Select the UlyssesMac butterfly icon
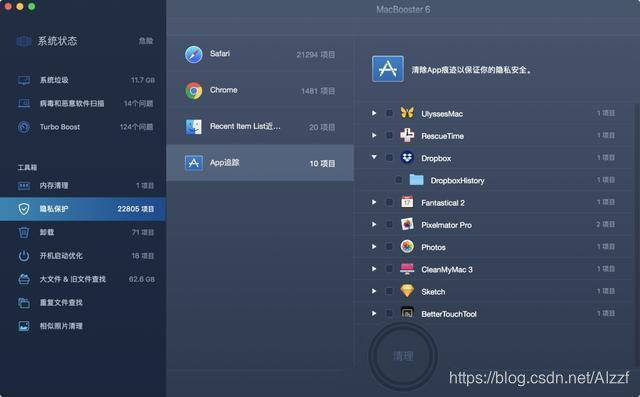The height and width of the screenshot is (397, 640). click(407, 113)
